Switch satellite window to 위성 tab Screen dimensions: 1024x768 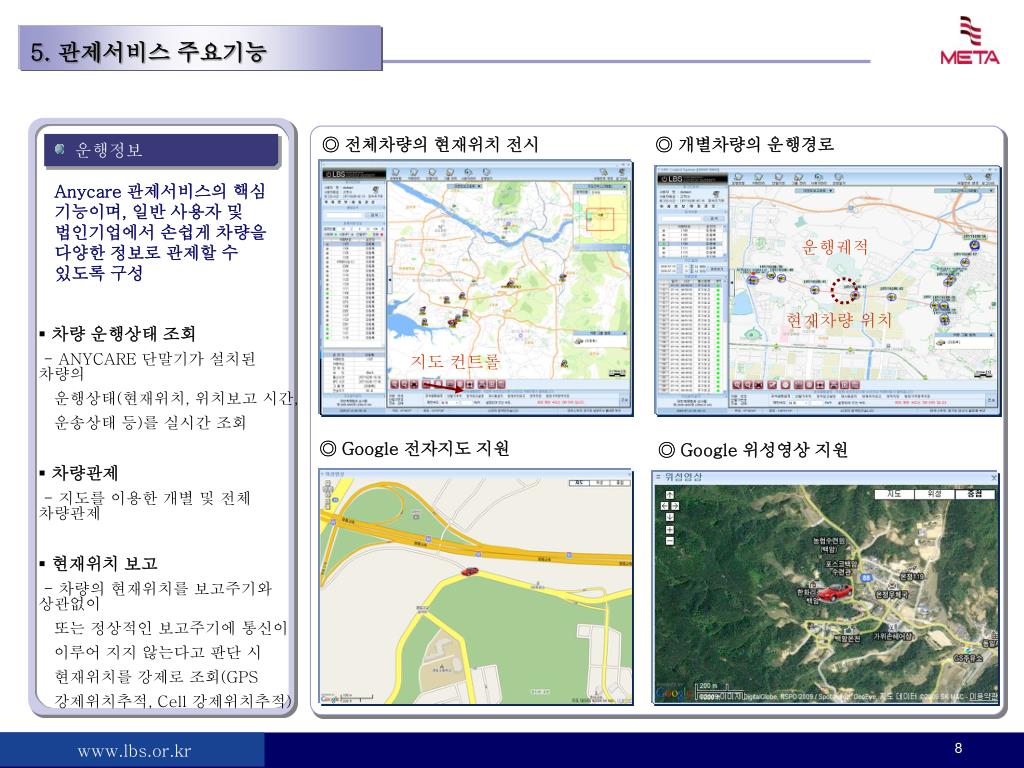[934, 494]
